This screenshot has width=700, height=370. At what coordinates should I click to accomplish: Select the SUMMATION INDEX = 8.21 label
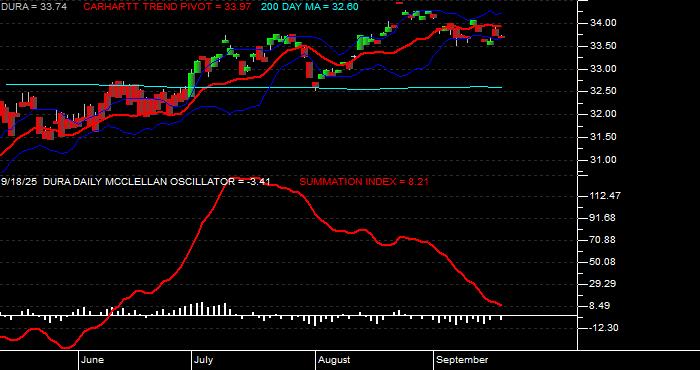click(364, 182)
